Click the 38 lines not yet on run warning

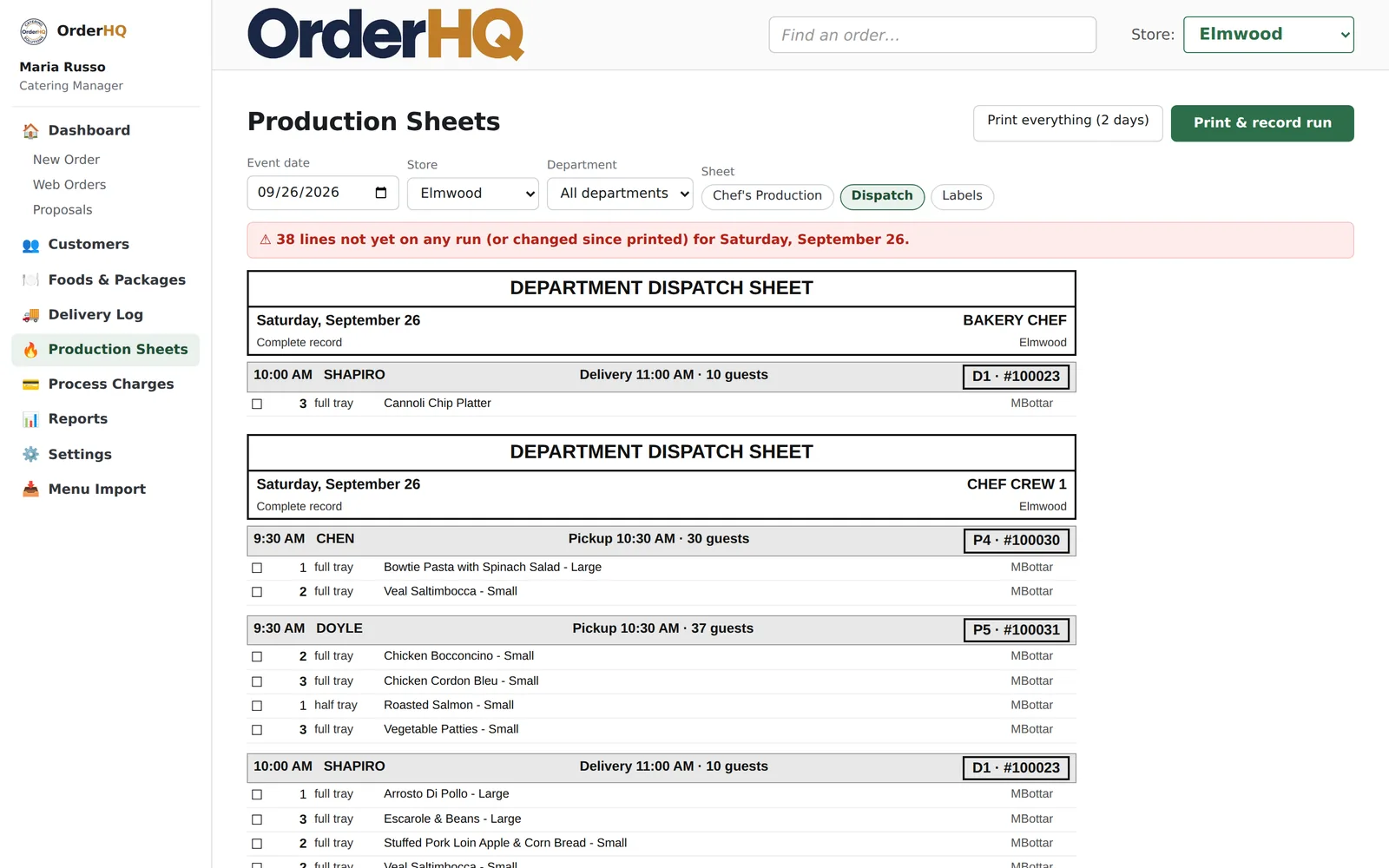(x=800, y=240)
